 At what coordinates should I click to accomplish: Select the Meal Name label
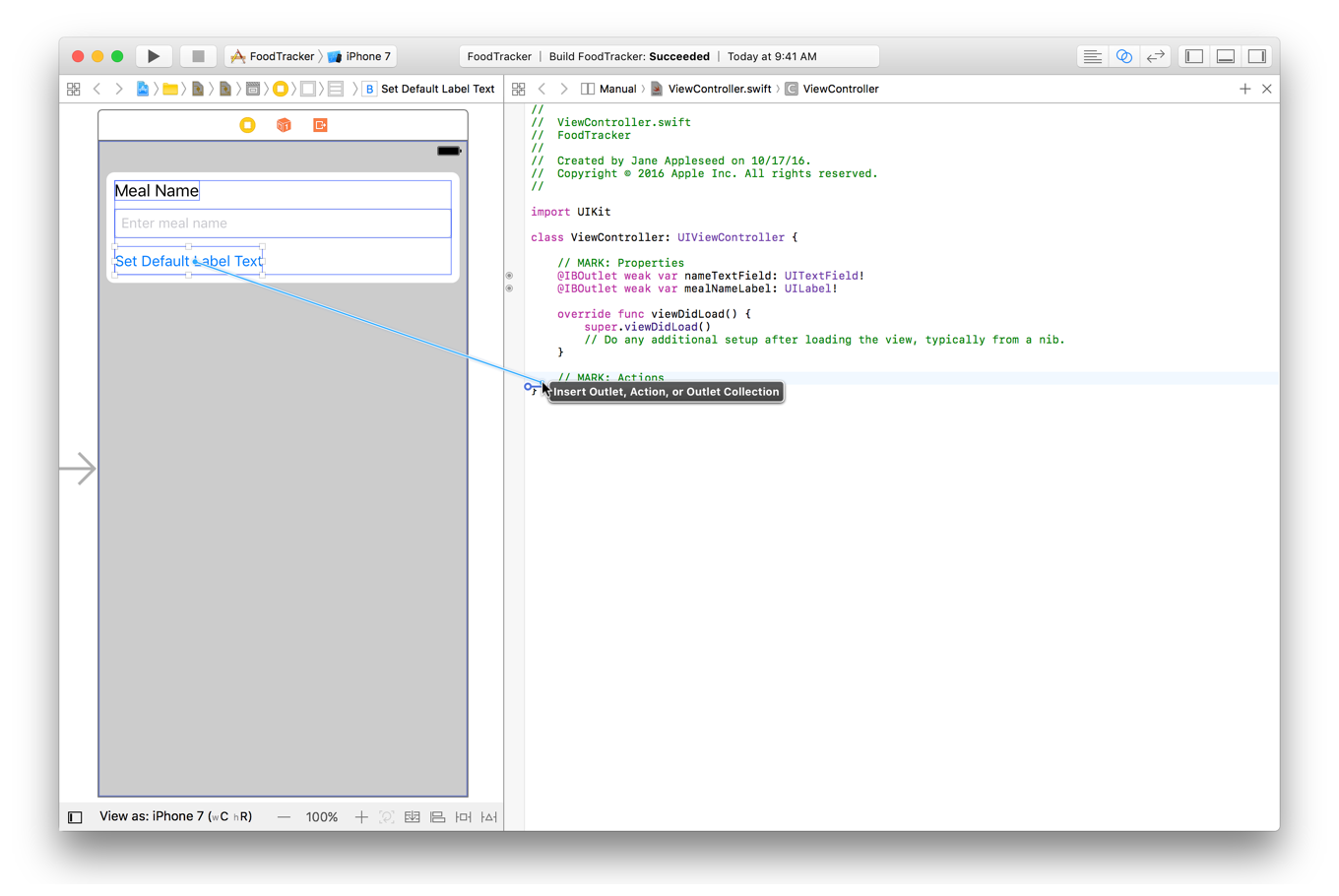pyautogui.click(x=158, y=191)
